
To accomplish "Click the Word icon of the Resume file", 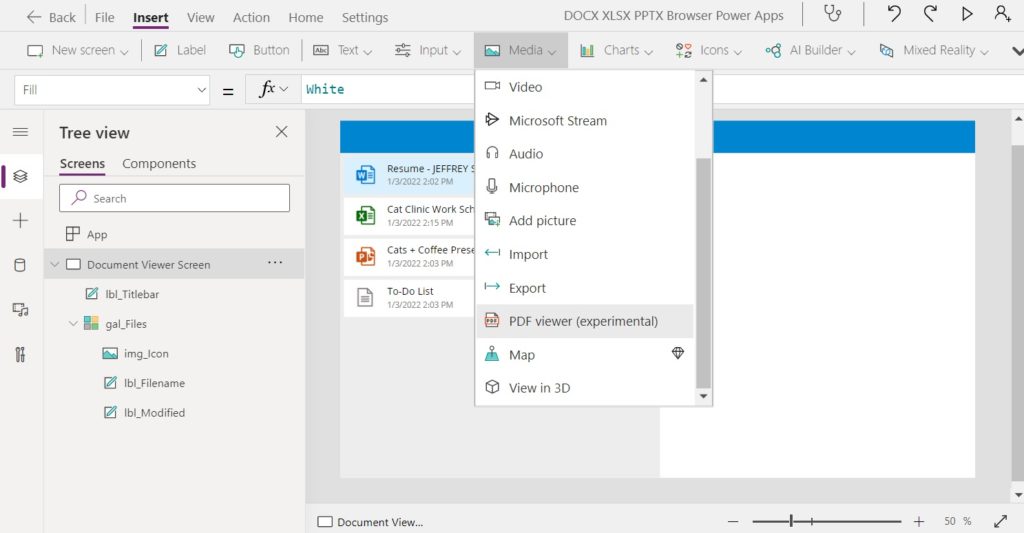I will (365, 175).
